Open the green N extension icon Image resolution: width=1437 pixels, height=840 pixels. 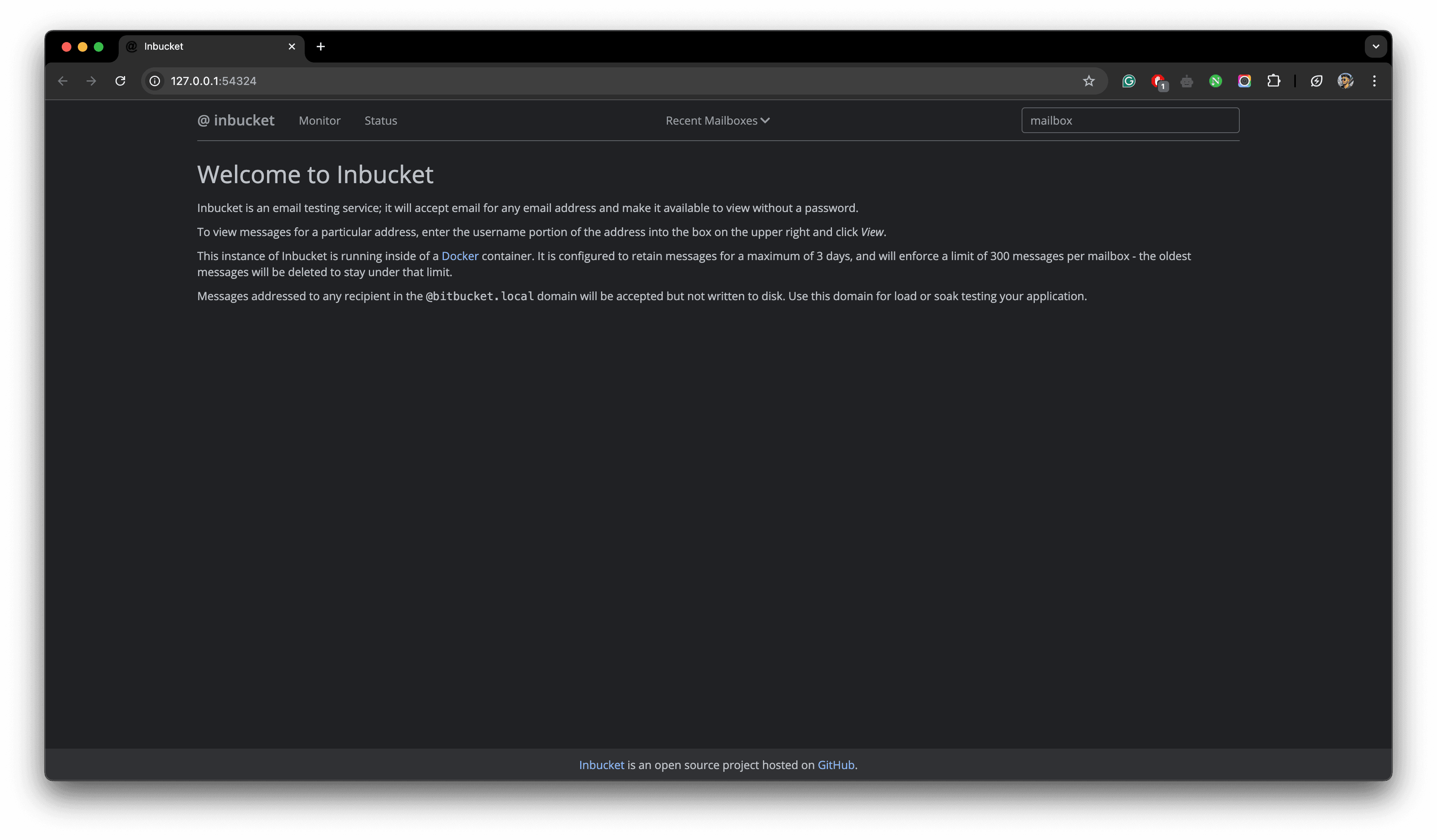(1215, 81)
